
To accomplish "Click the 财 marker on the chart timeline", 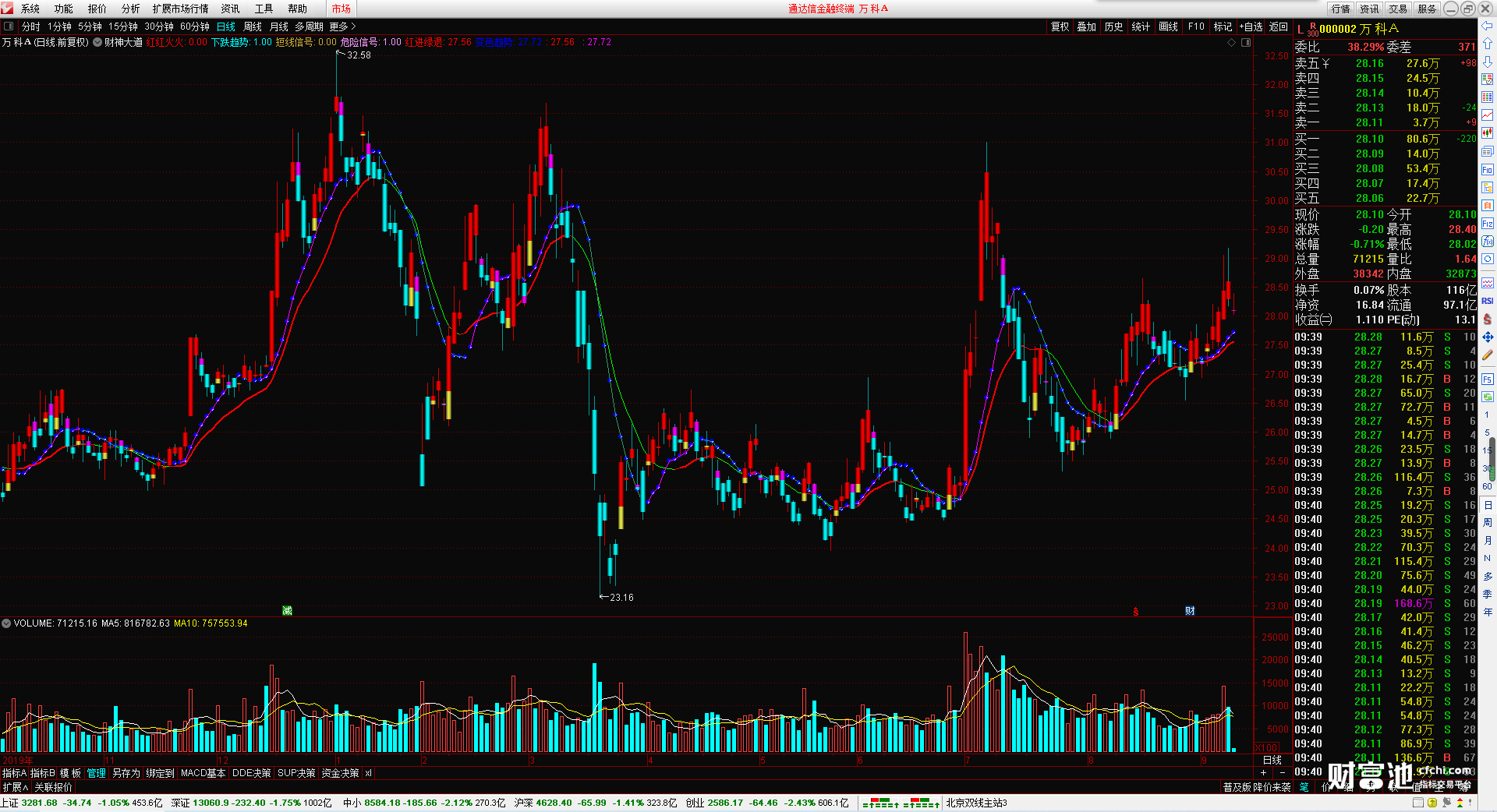I will (1190, 611).
